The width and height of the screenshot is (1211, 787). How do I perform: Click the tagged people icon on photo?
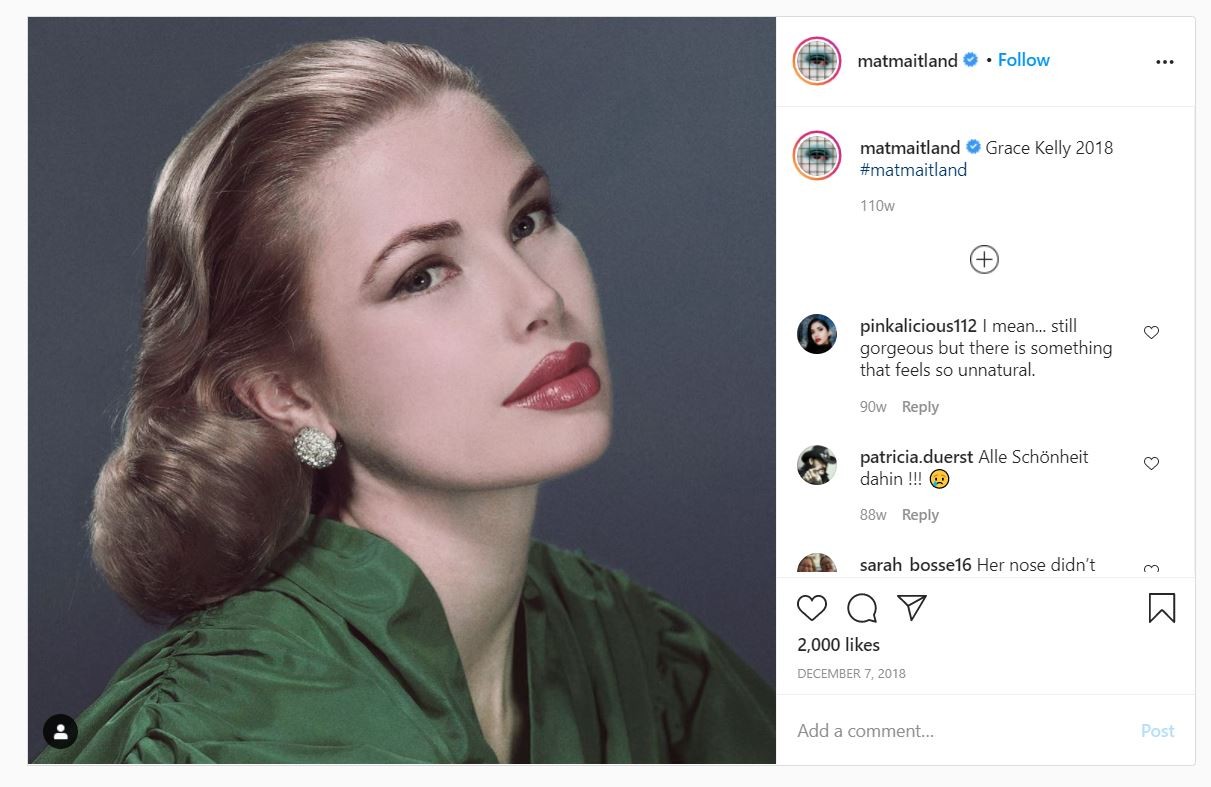[60, 732]
